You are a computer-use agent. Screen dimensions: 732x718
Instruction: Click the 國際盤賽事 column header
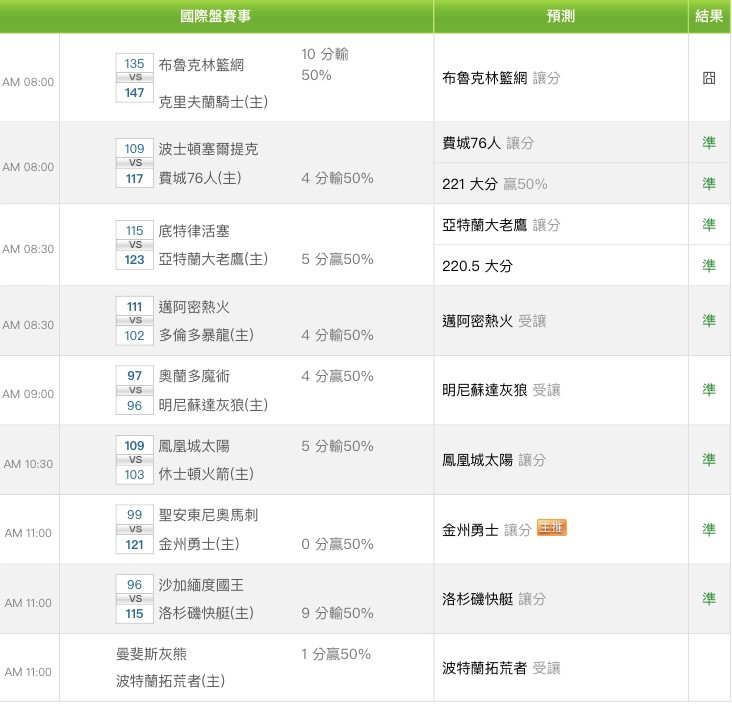216,16
